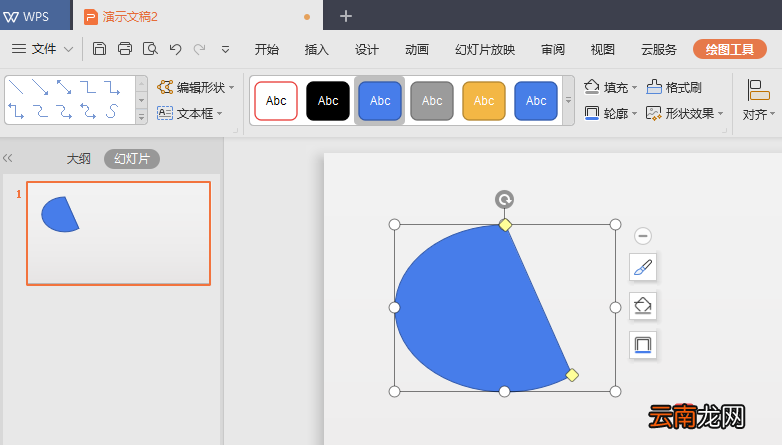782x445 pixels.
Task: Open the 动画 tab
Action: (417, 49)
